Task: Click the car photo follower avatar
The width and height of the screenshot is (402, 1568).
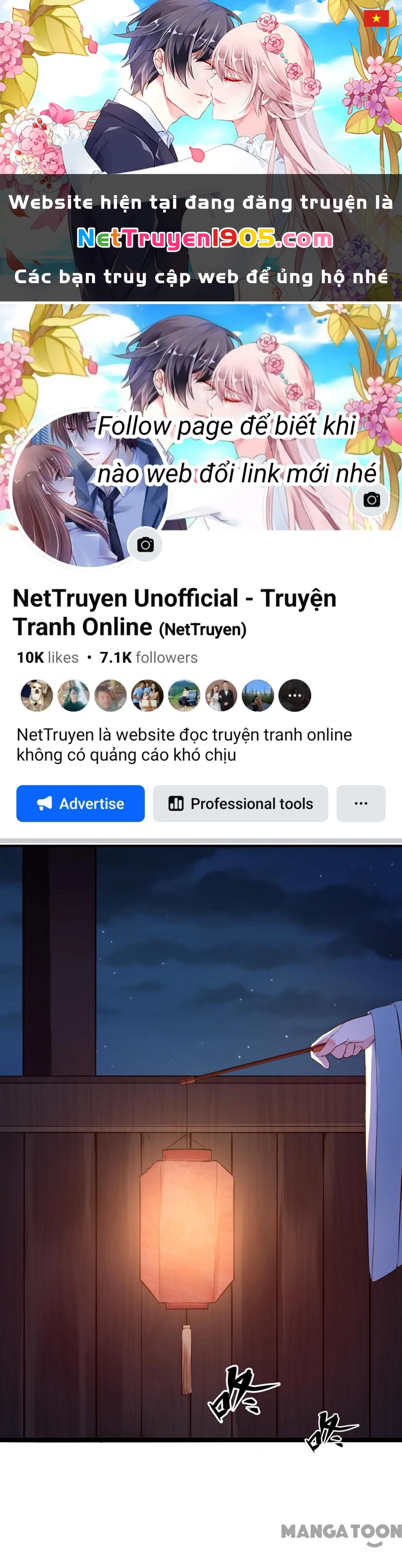Action: click(184, 695)
